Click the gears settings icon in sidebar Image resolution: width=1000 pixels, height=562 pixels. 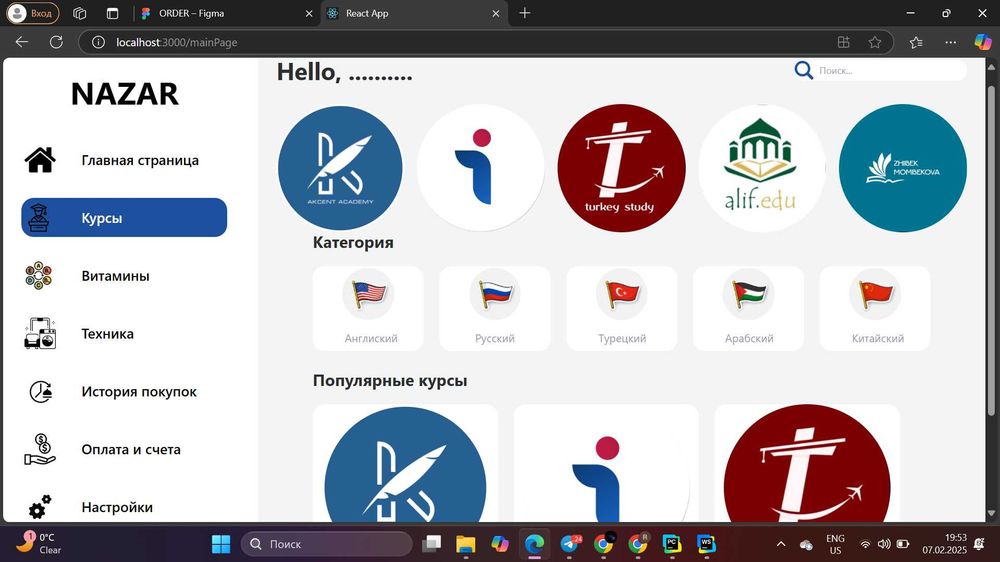coord(40,507)
